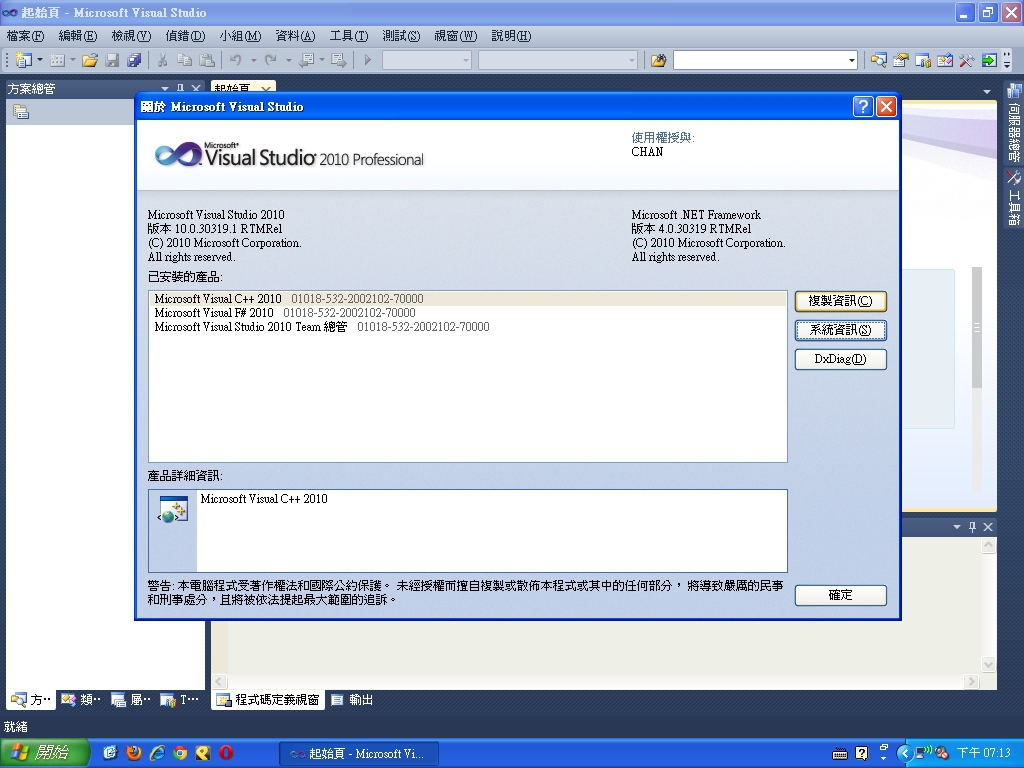This screenshot has height=768, width=1024.
Task: Open the 編輯(E) Edit menu
Action: [x=78, y=36]
